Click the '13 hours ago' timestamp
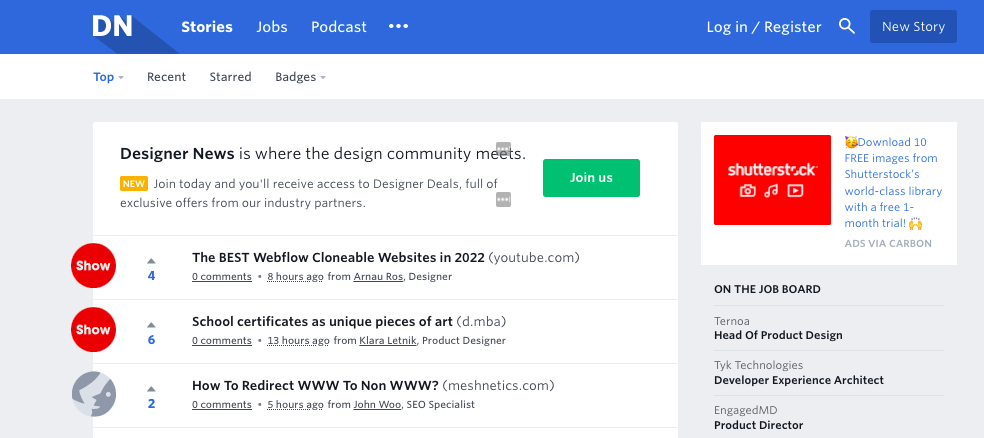The height and width of the screenshot is (438, 984). [x=298, y=341]
